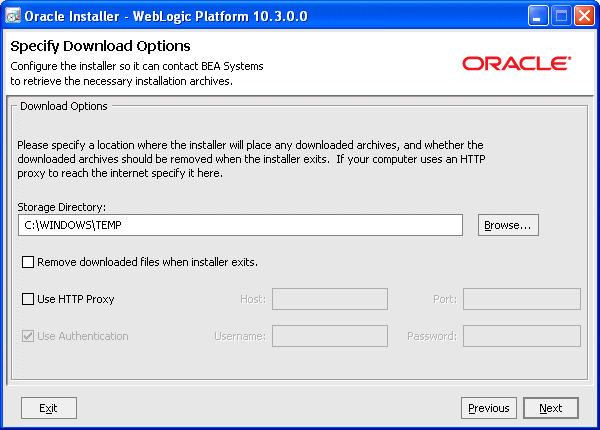Click the 'Host:' label
Image resolution: width=600 pixels, height=430 pixels.
click(x=253, y=299)
